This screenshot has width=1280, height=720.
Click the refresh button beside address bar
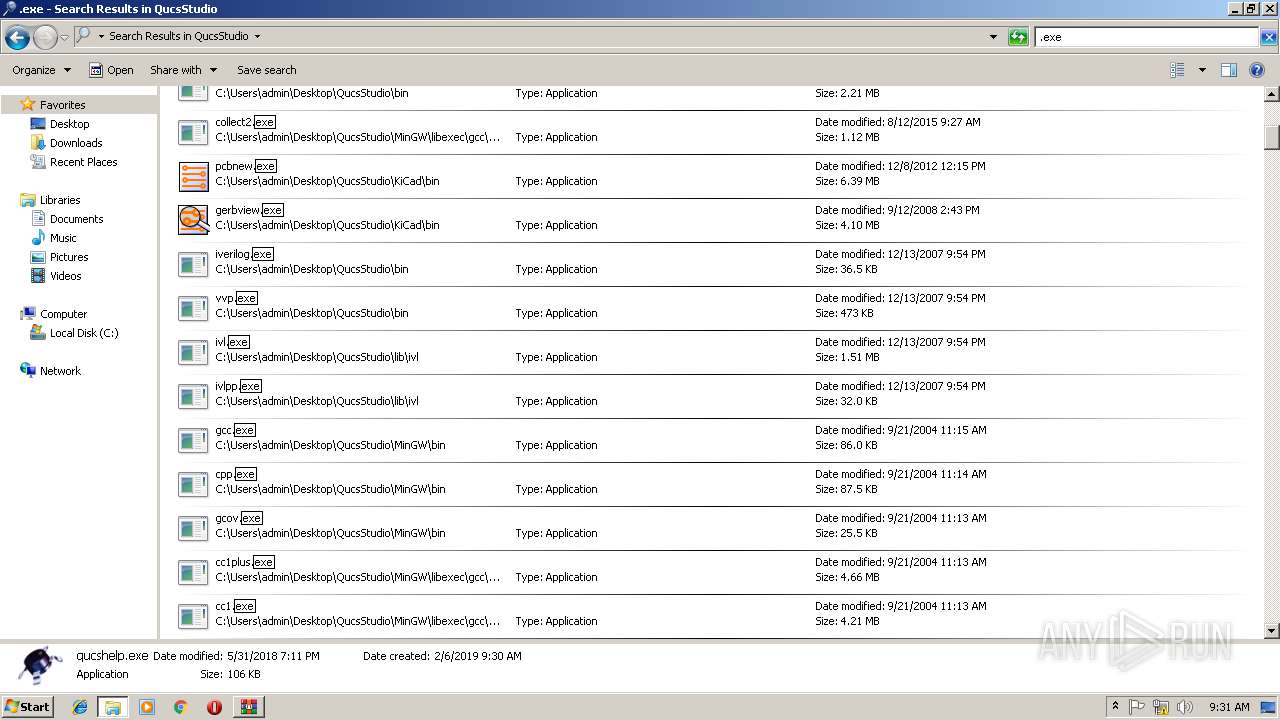pyautogui.click(x=1018, y=37)
